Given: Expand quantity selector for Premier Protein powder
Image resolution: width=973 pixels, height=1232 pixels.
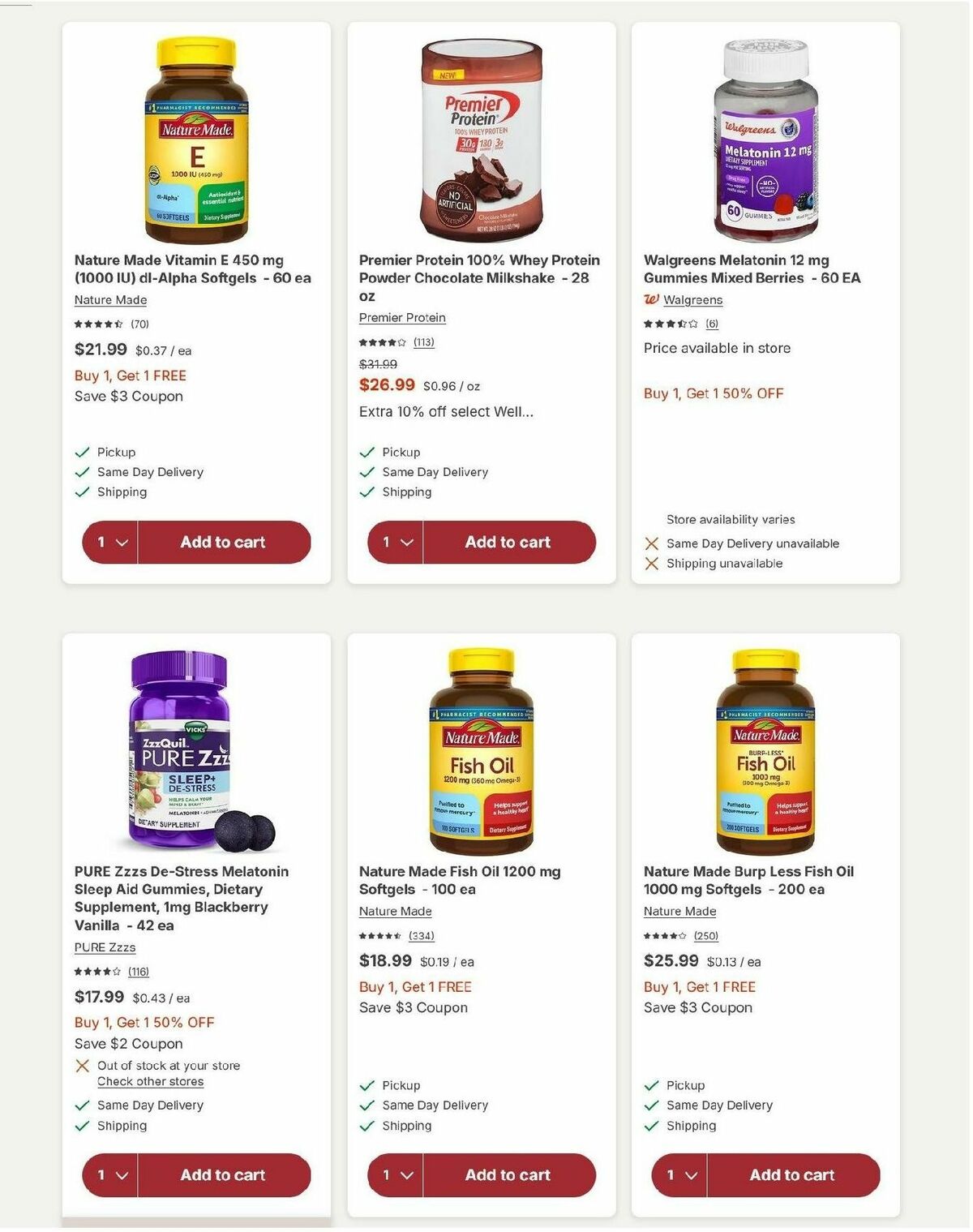Looking at the screenshot, I should pos(395,542).
